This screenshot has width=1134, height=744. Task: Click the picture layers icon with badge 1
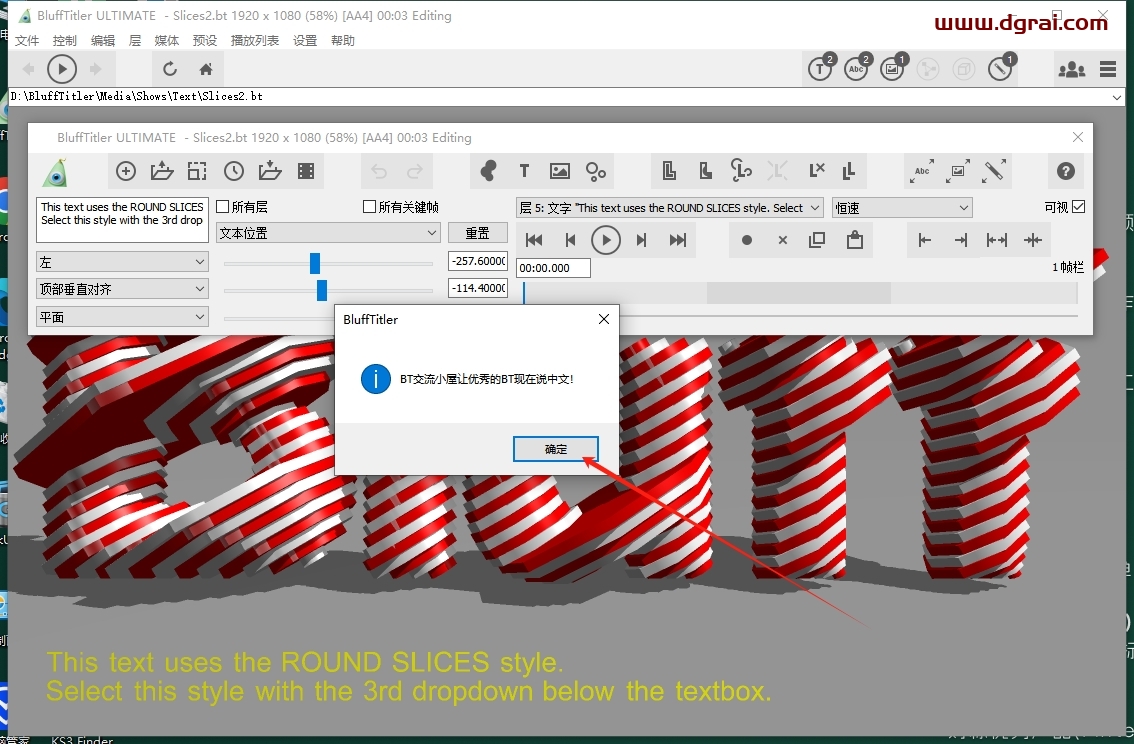pyautogui.click(x=893, y=68)
